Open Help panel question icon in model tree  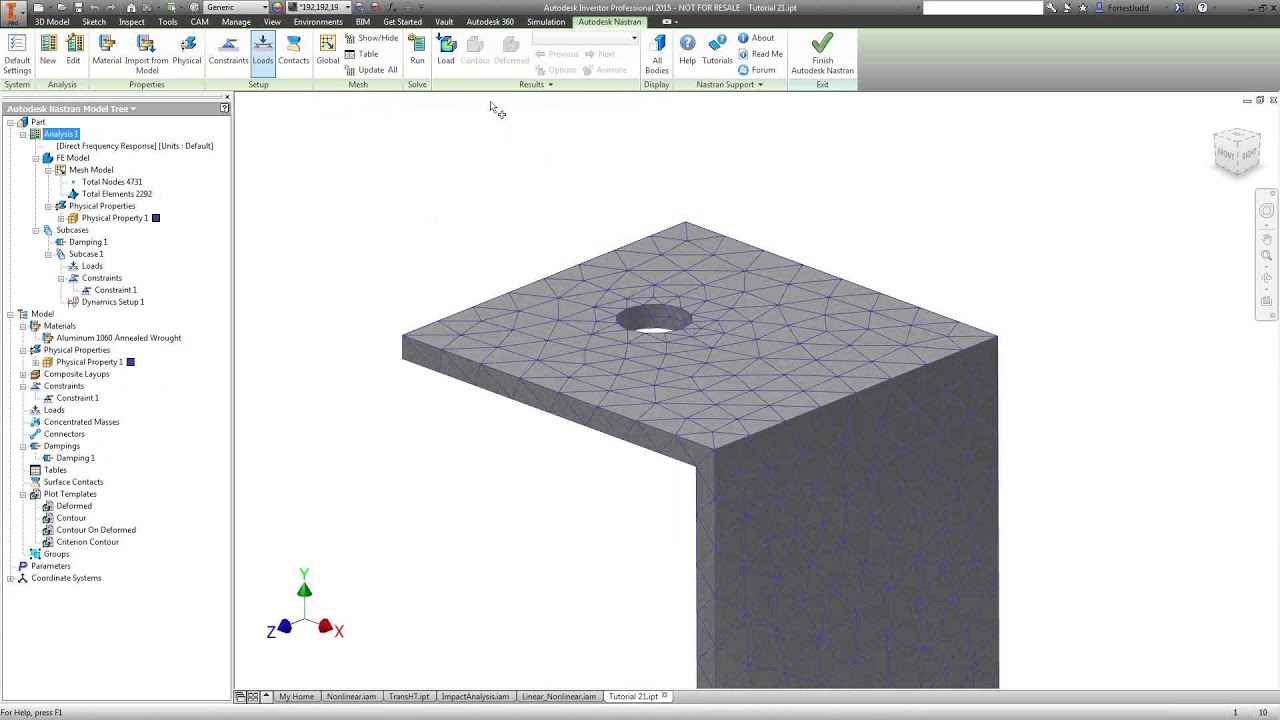pyautogui.click(x=225, y=108)
